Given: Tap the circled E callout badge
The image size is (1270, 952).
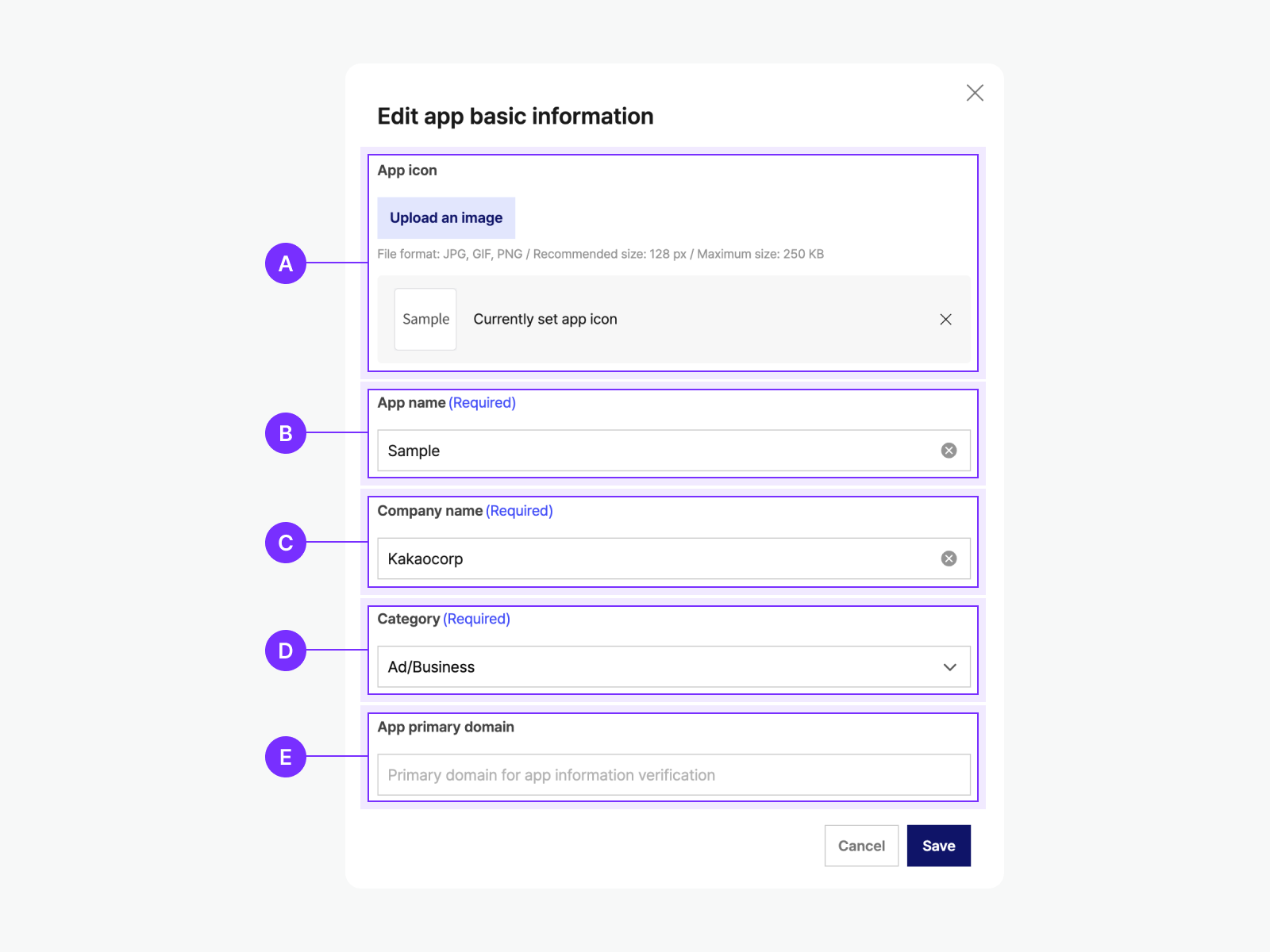Looking at the screenshot, I should (286, 757).
